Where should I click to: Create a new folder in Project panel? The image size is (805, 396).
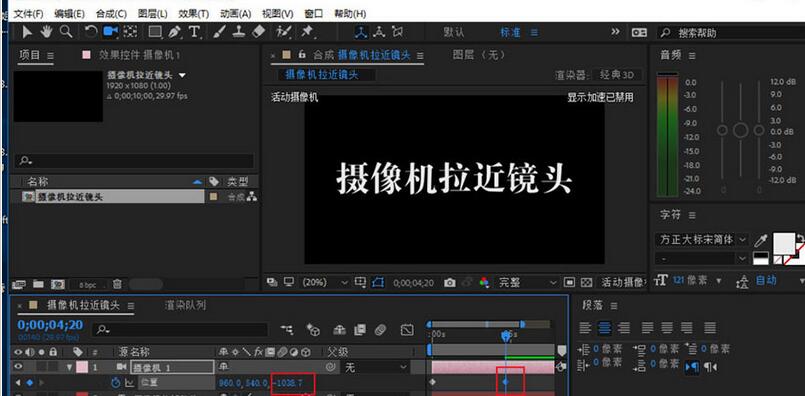38,284
